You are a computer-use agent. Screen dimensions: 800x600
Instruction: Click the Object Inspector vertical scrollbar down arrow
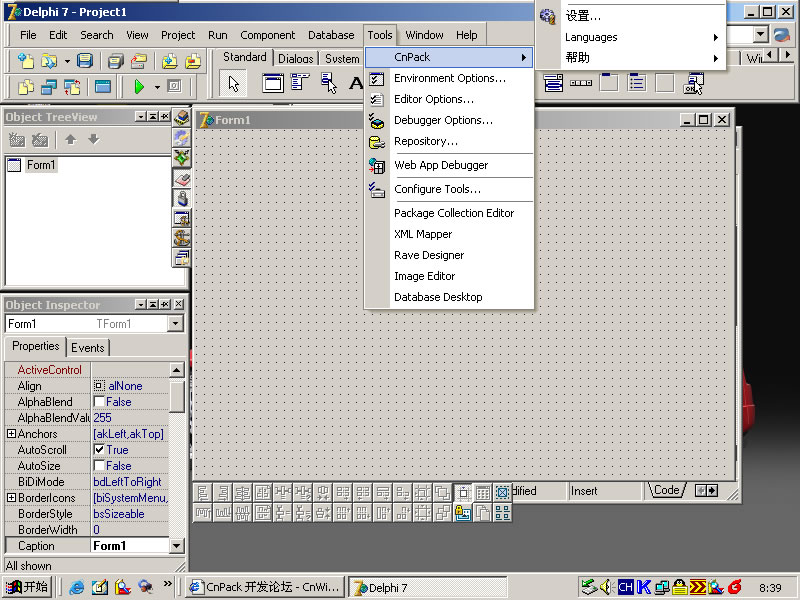click(x=177, y=546)
